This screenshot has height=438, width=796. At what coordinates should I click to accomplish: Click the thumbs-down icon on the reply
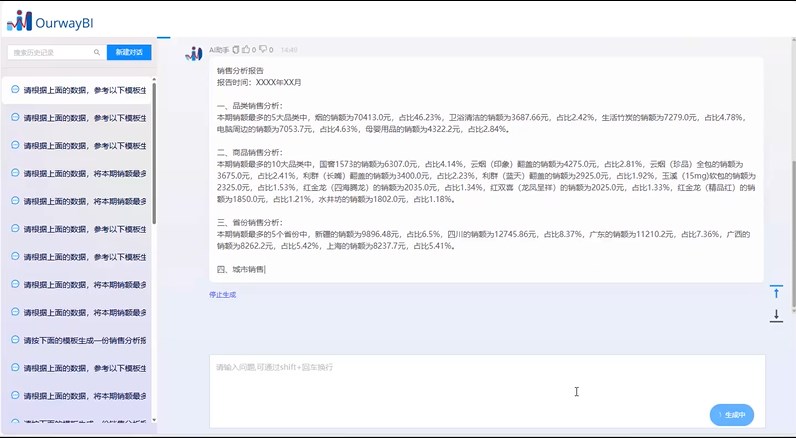[x=262, y=48]
